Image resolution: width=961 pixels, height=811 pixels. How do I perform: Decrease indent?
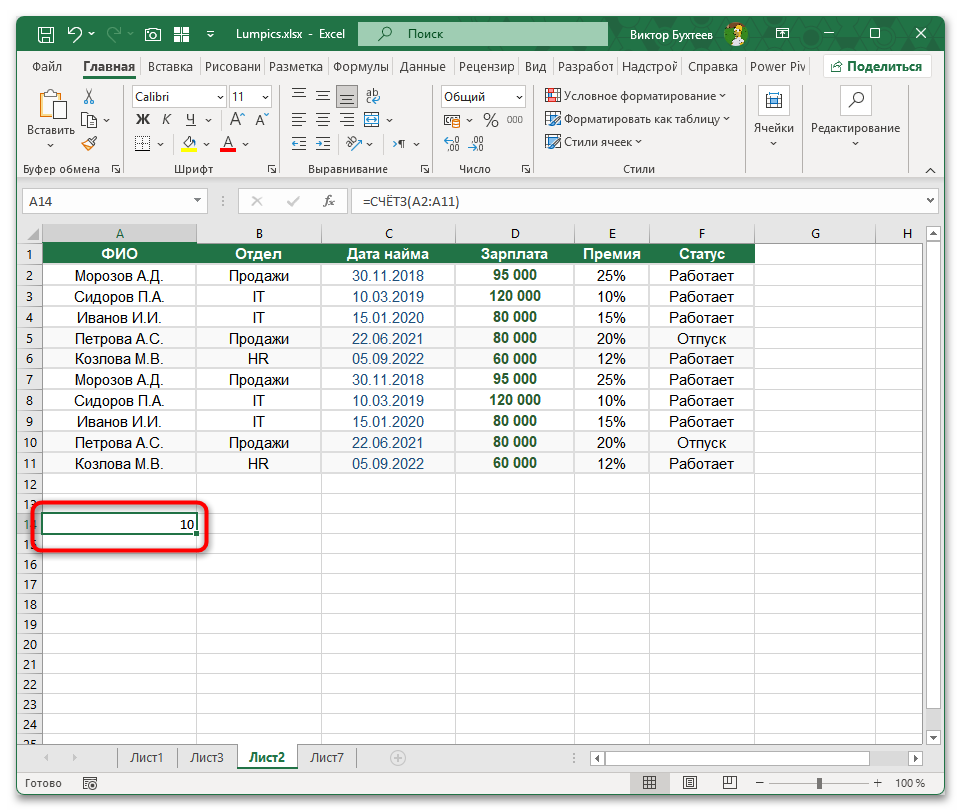click(299, 144)
